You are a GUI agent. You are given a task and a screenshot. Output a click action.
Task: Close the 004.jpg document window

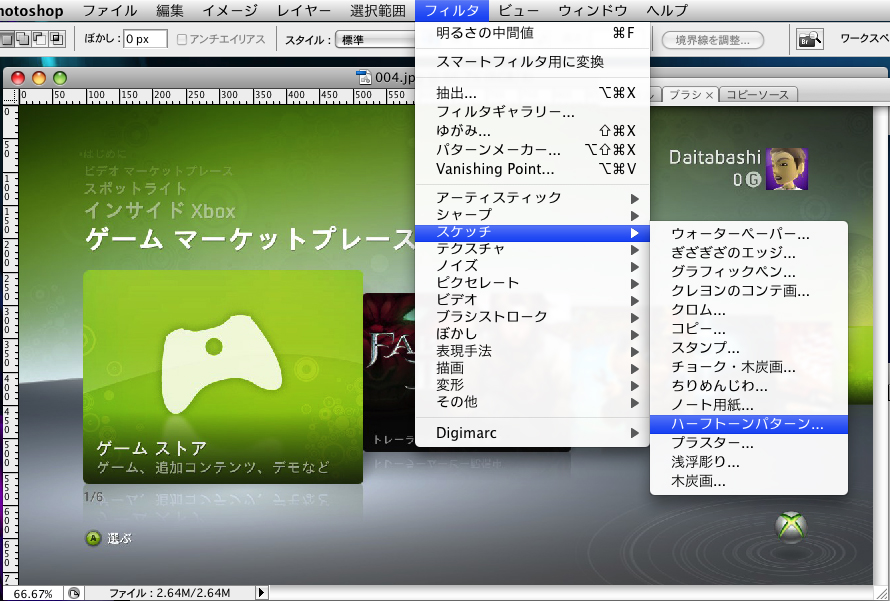(x=18, y=78)
